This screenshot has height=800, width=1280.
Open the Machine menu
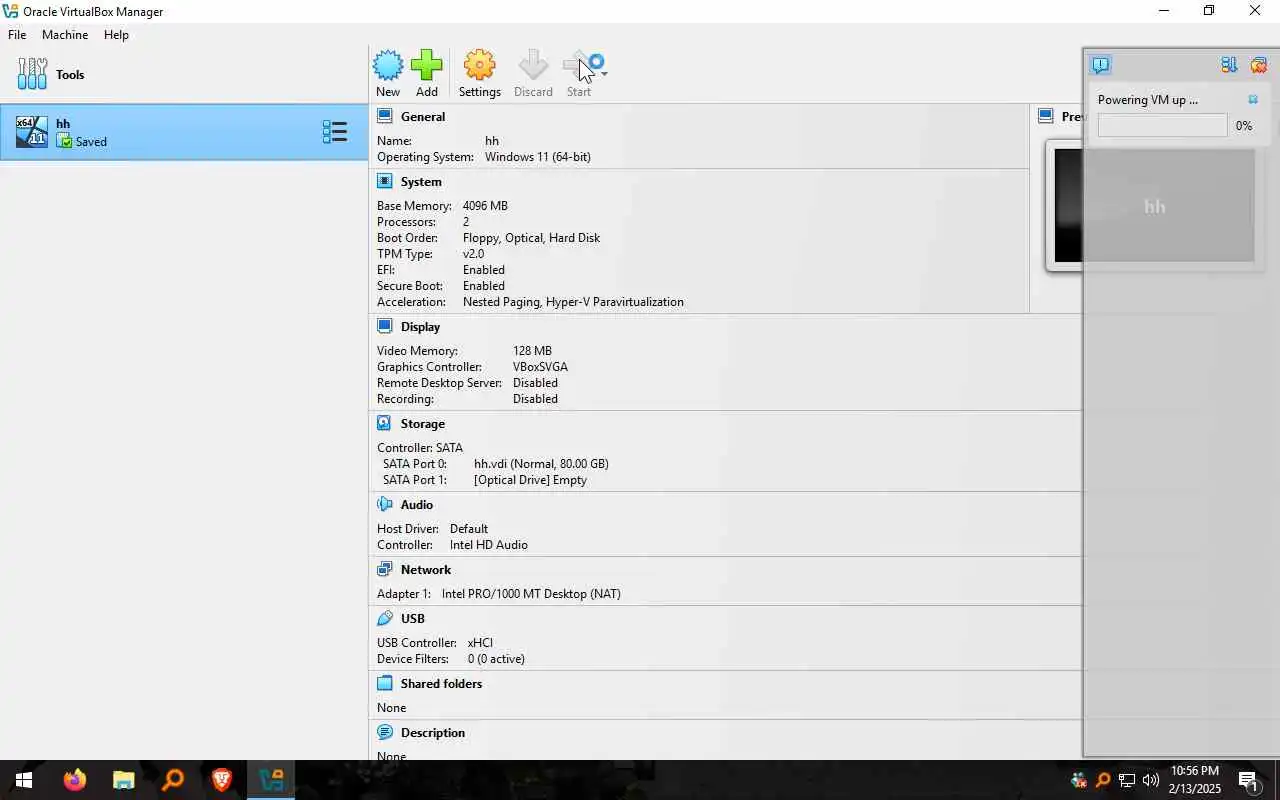[65, 34]
